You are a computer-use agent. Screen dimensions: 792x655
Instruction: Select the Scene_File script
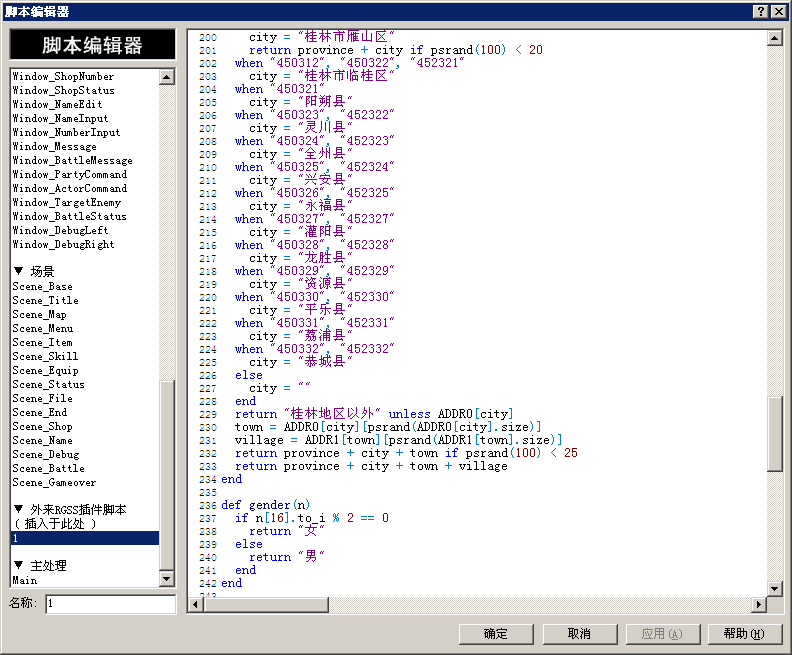coord(85,398)
